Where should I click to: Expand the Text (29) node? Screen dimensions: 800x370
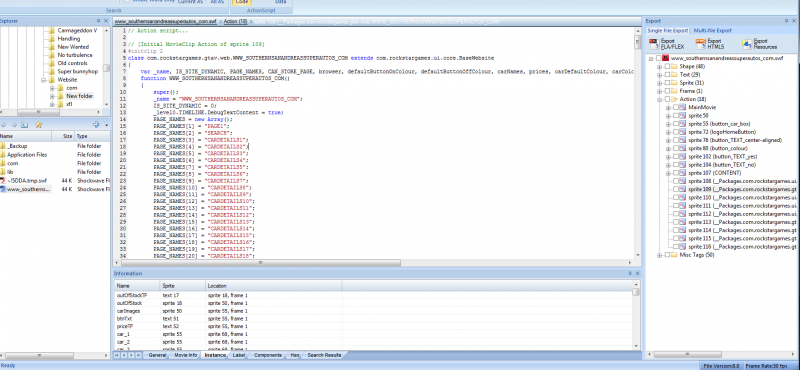click(660, 75)
